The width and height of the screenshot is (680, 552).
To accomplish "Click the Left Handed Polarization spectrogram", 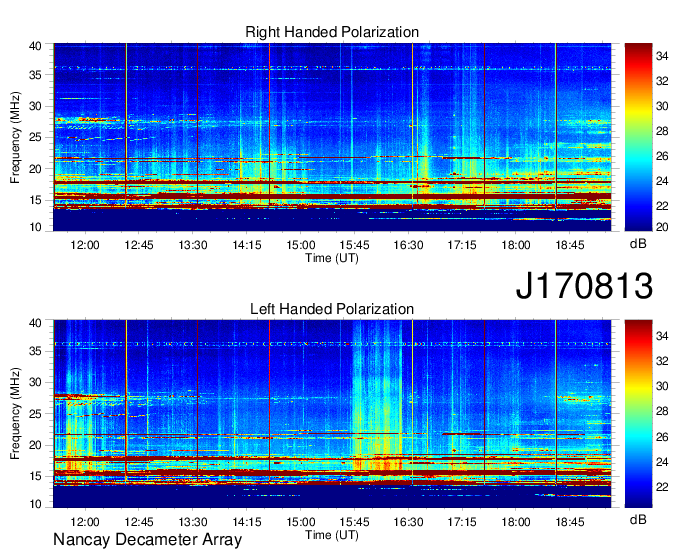I will [332, 414].
